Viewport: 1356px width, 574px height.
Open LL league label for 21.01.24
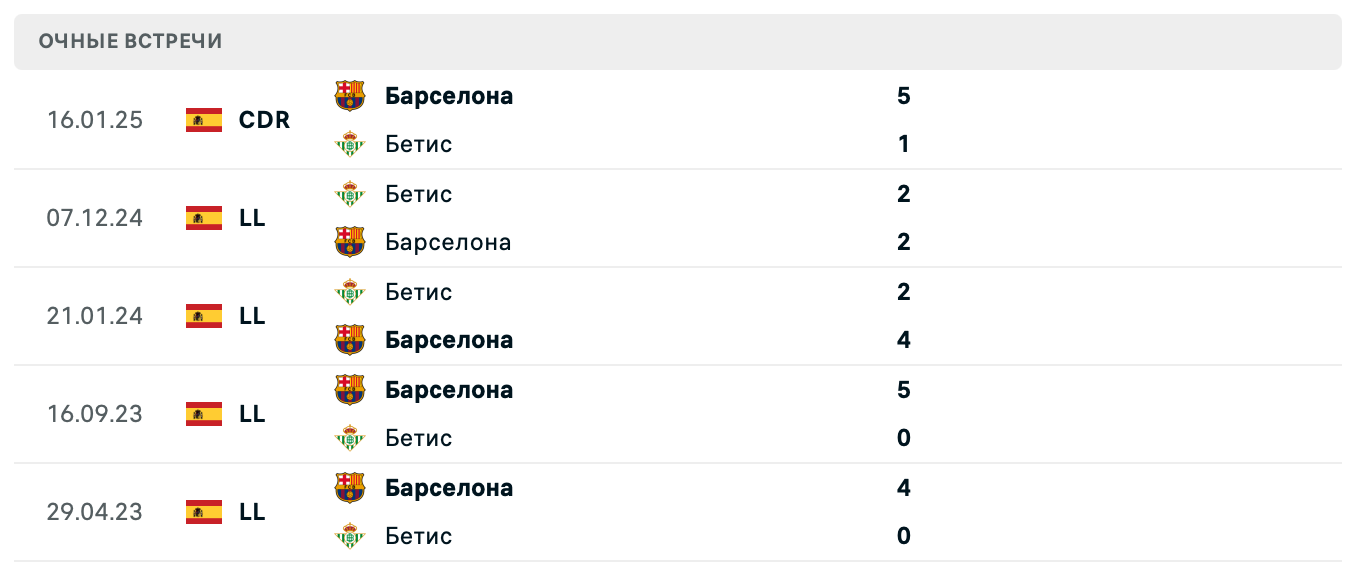(x=252, y=316)
